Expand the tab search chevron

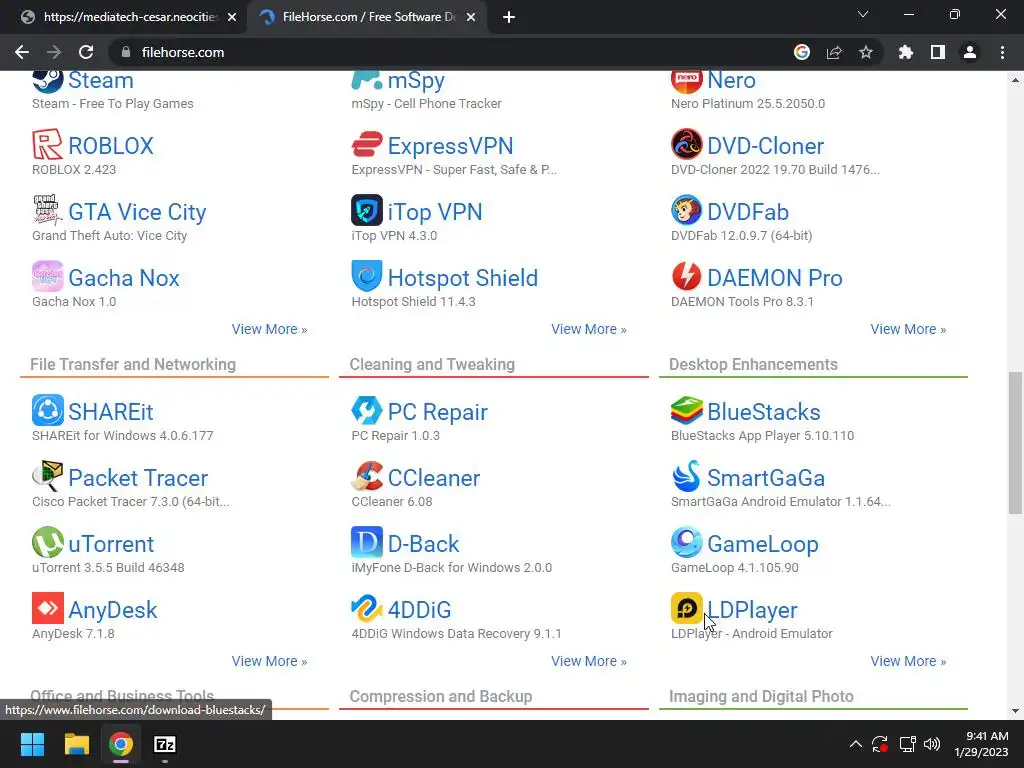[863, 14]
